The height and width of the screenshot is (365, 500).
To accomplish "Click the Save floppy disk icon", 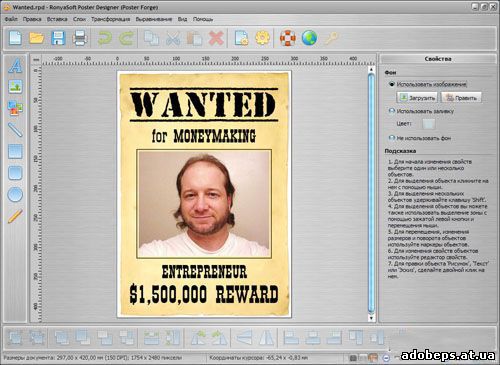I will pyautogui.click(x=58, y=38).
